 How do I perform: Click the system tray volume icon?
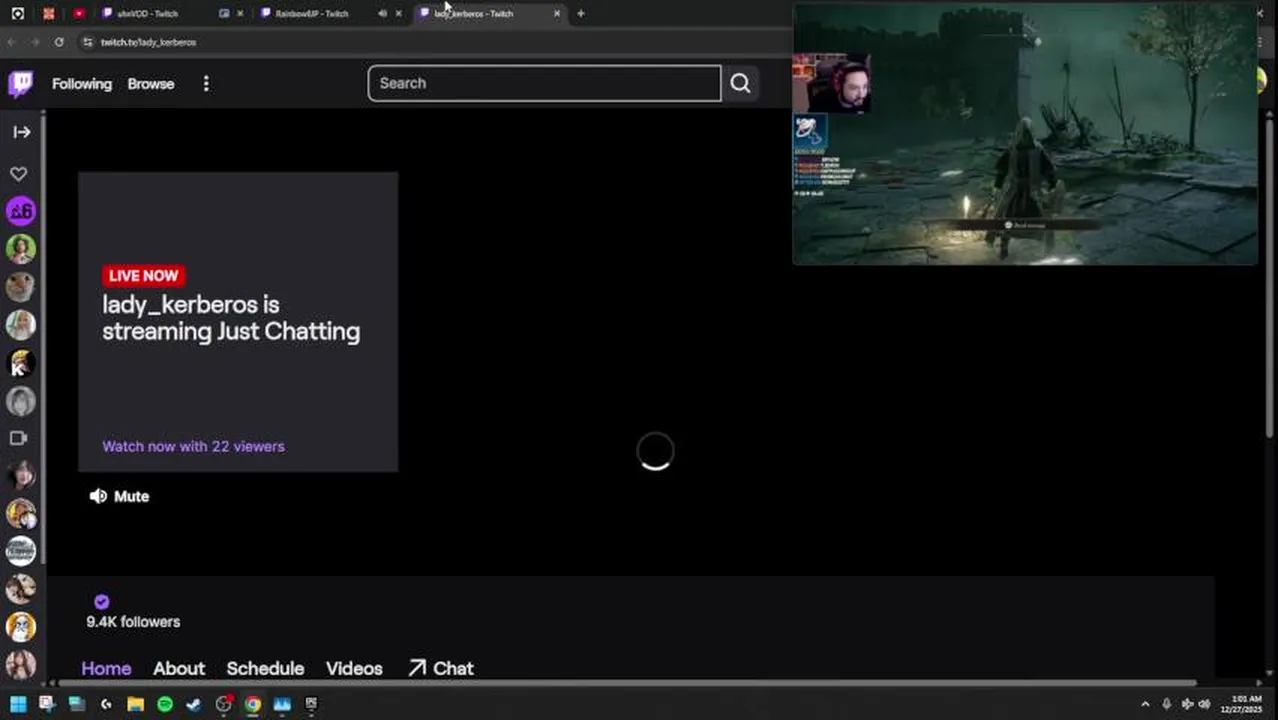coord(1204,704)
